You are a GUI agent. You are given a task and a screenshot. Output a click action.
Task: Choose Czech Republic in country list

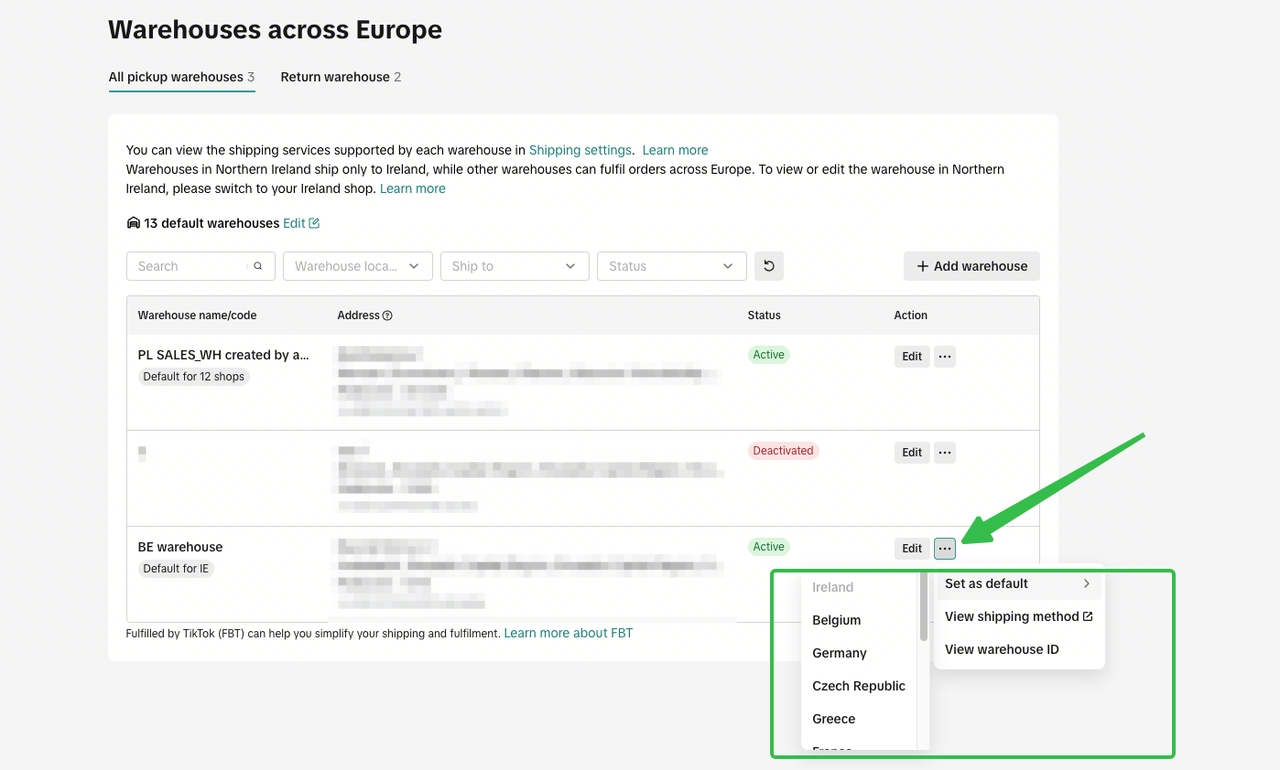point(859,686)
